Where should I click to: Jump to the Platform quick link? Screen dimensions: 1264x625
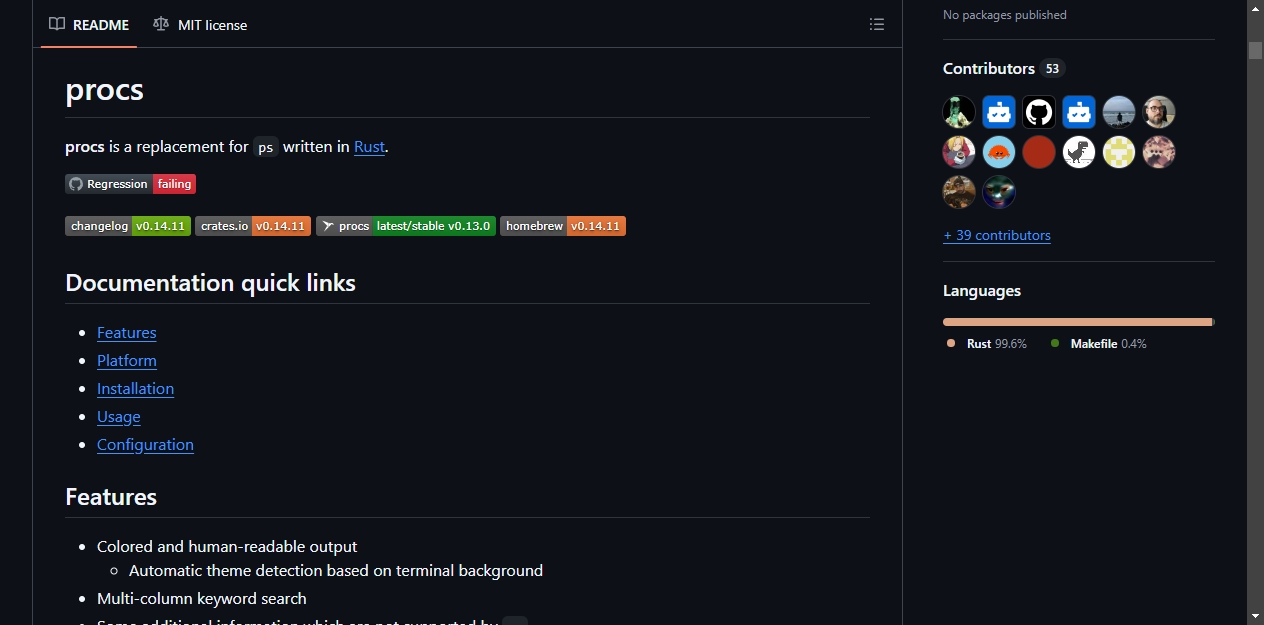[x=127, y=360]
